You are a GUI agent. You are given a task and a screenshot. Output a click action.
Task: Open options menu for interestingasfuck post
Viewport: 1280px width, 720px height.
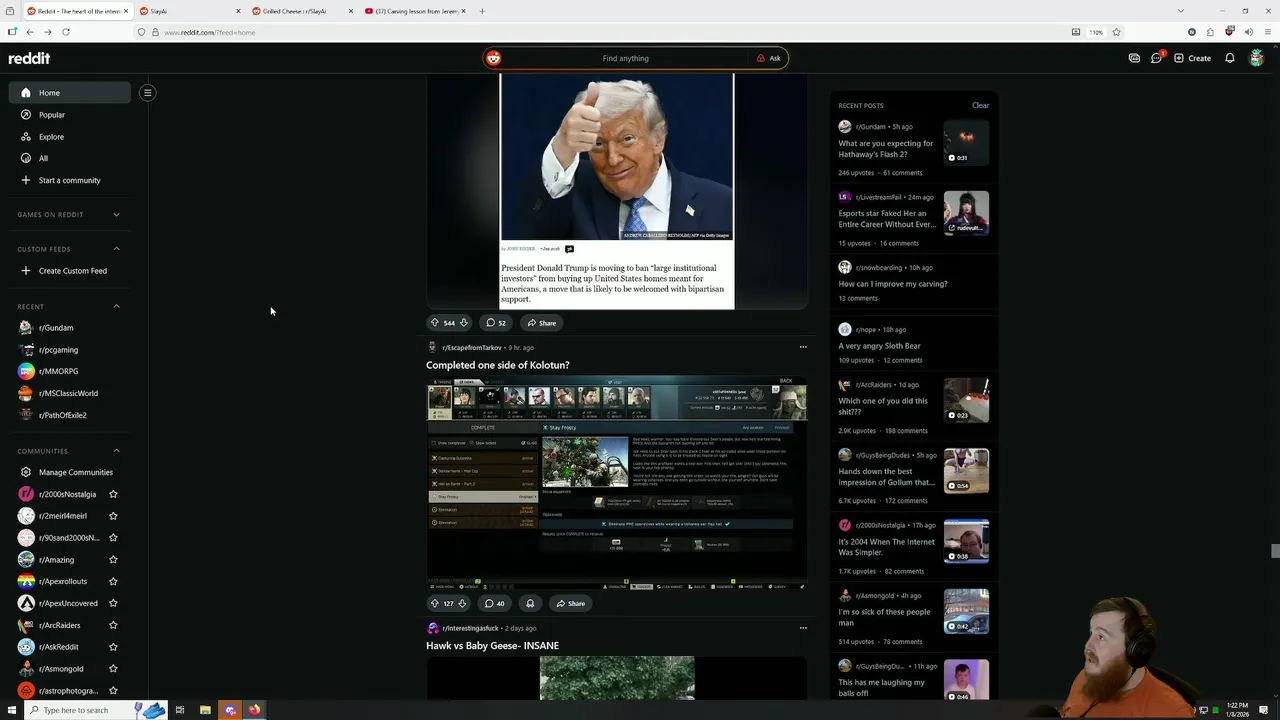(802, 628)
